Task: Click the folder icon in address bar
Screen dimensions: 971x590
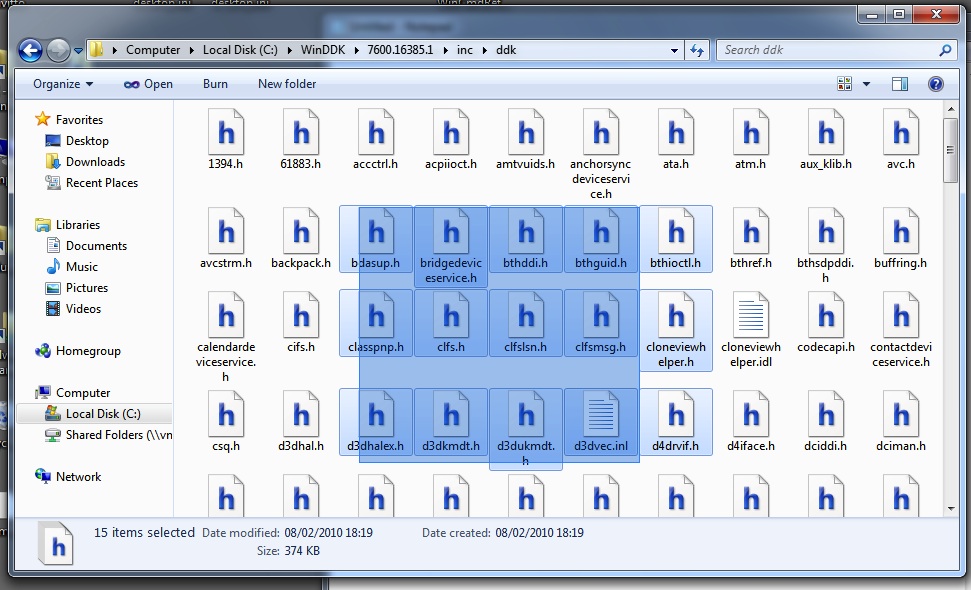Action: [97, 50]
